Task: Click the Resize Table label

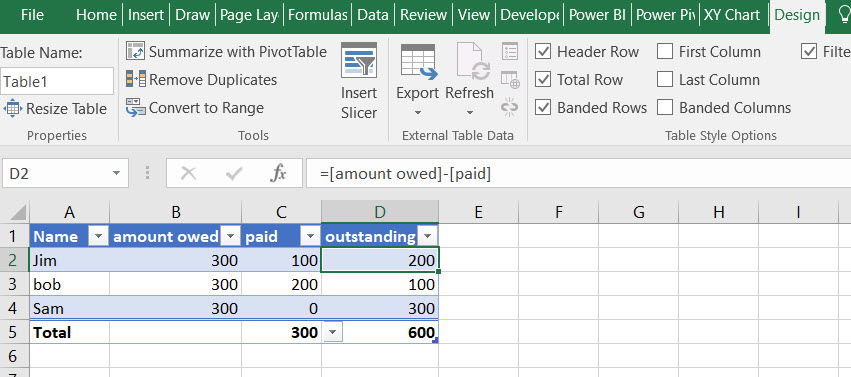Action: (x=66, y=108)
